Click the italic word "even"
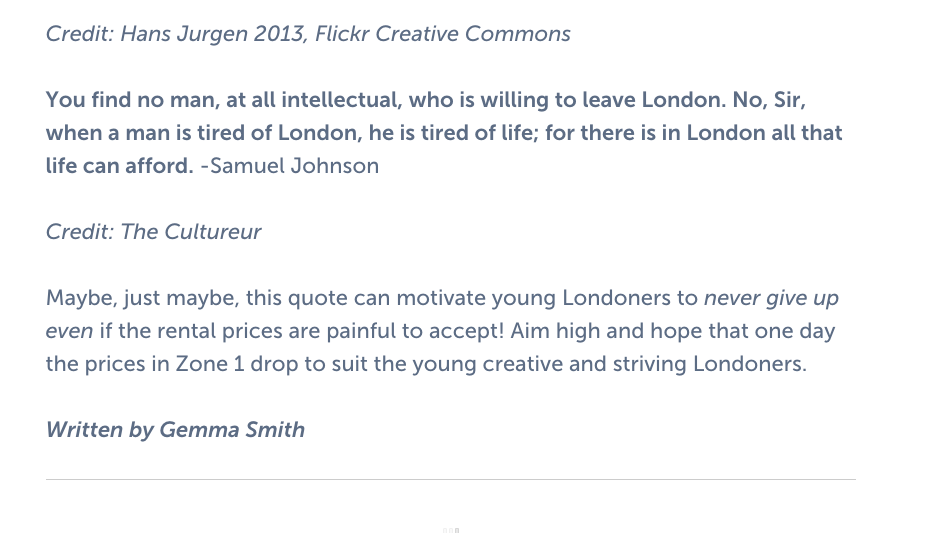This screenshot has height=533, width=952. pyautogui.click(x=69, y=331)
